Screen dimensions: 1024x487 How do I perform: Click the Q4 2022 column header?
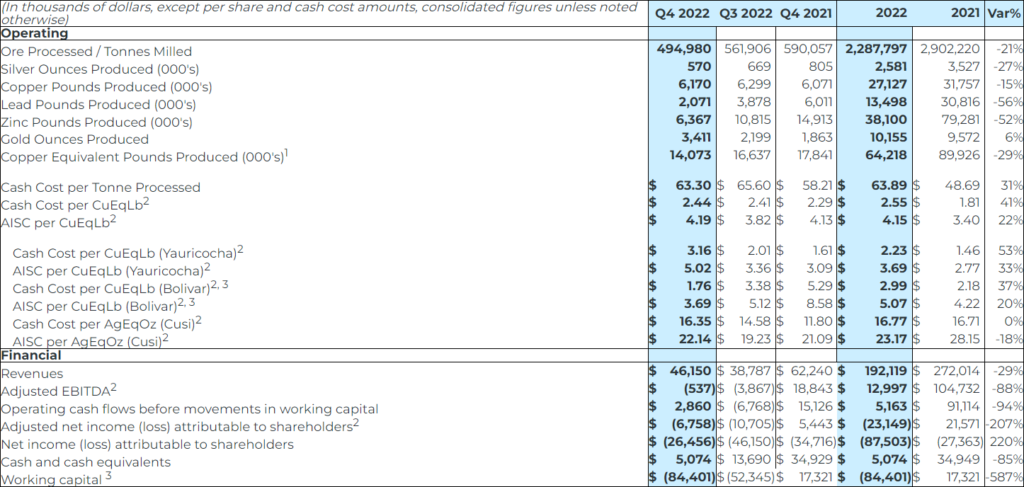point(682,15)
